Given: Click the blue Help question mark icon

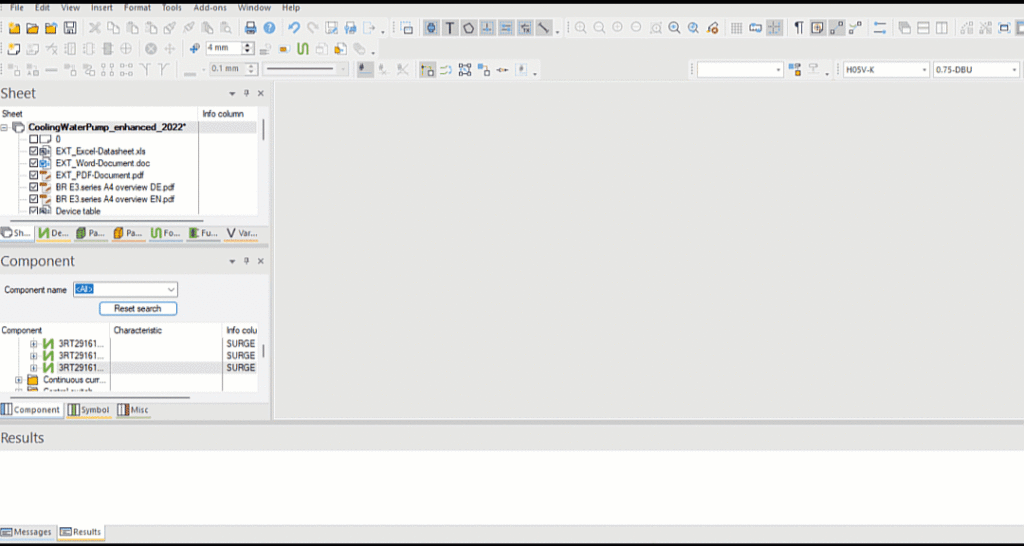Looking at the screenshot, I should point(269,28).
